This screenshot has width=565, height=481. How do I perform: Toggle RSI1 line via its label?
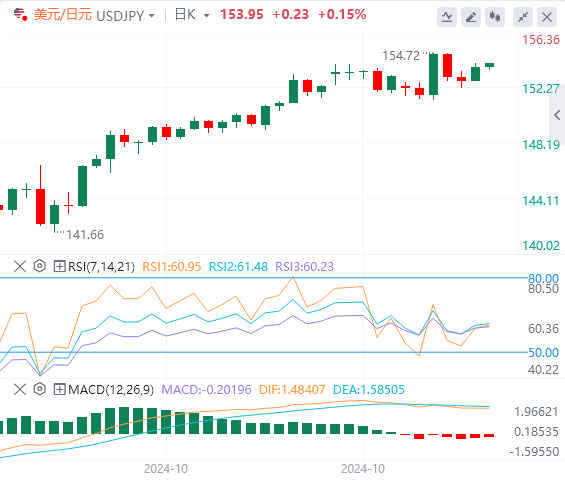(x=172, y=267)
